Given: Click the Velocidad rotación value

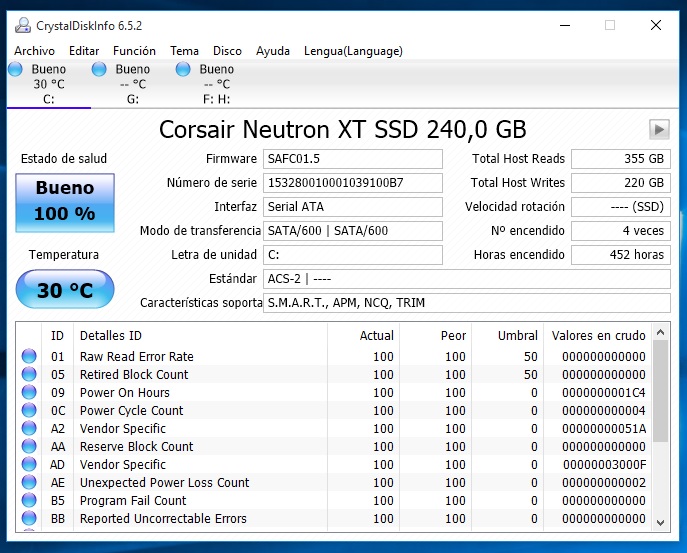Looking at the screenshot, I should (621, 207).
